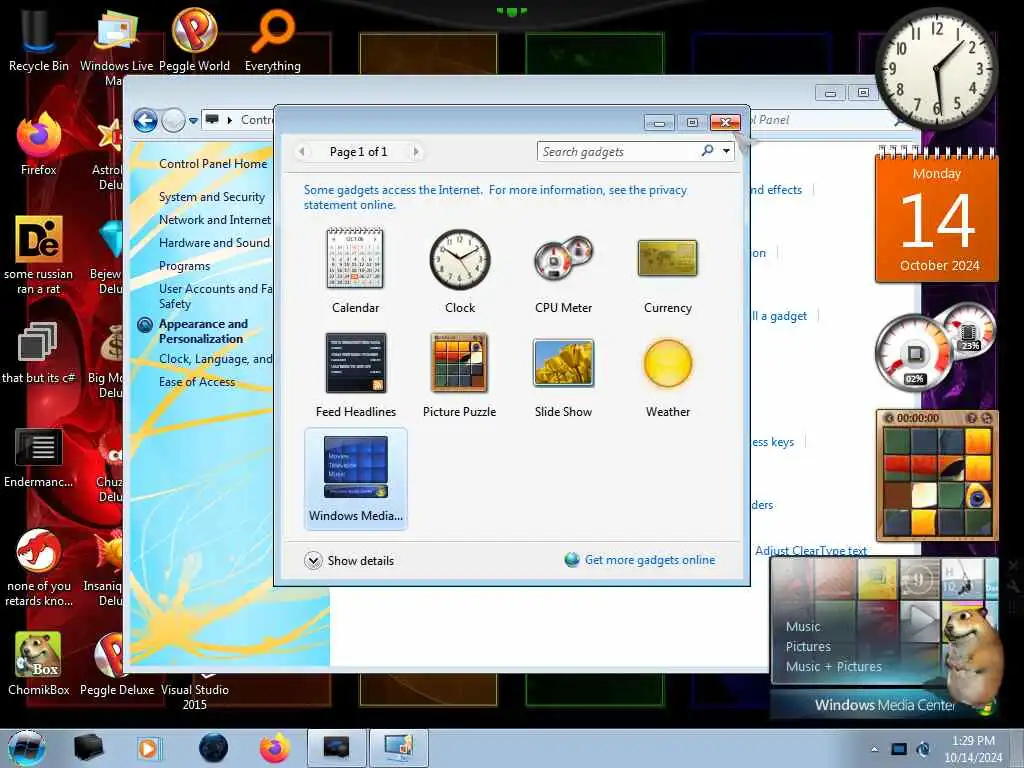This screenshot has height=768, width=1024.
Task: Select Music + Pictures in Media Center gadget
Action: [x=833, y=667]
